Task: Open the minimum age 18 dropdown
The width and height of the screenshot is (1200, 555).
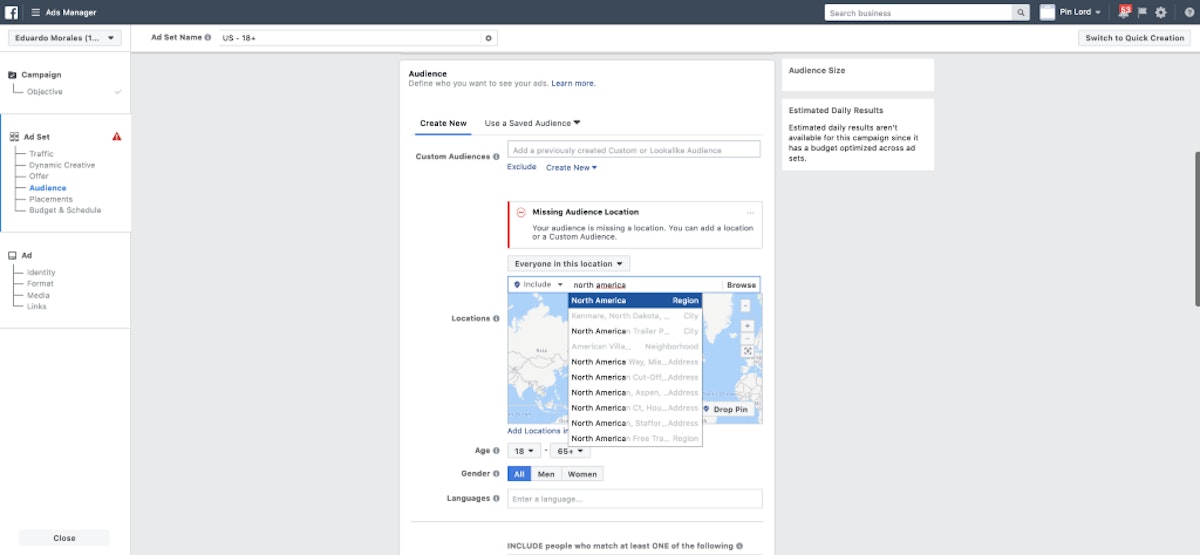Action: (524, 451)
